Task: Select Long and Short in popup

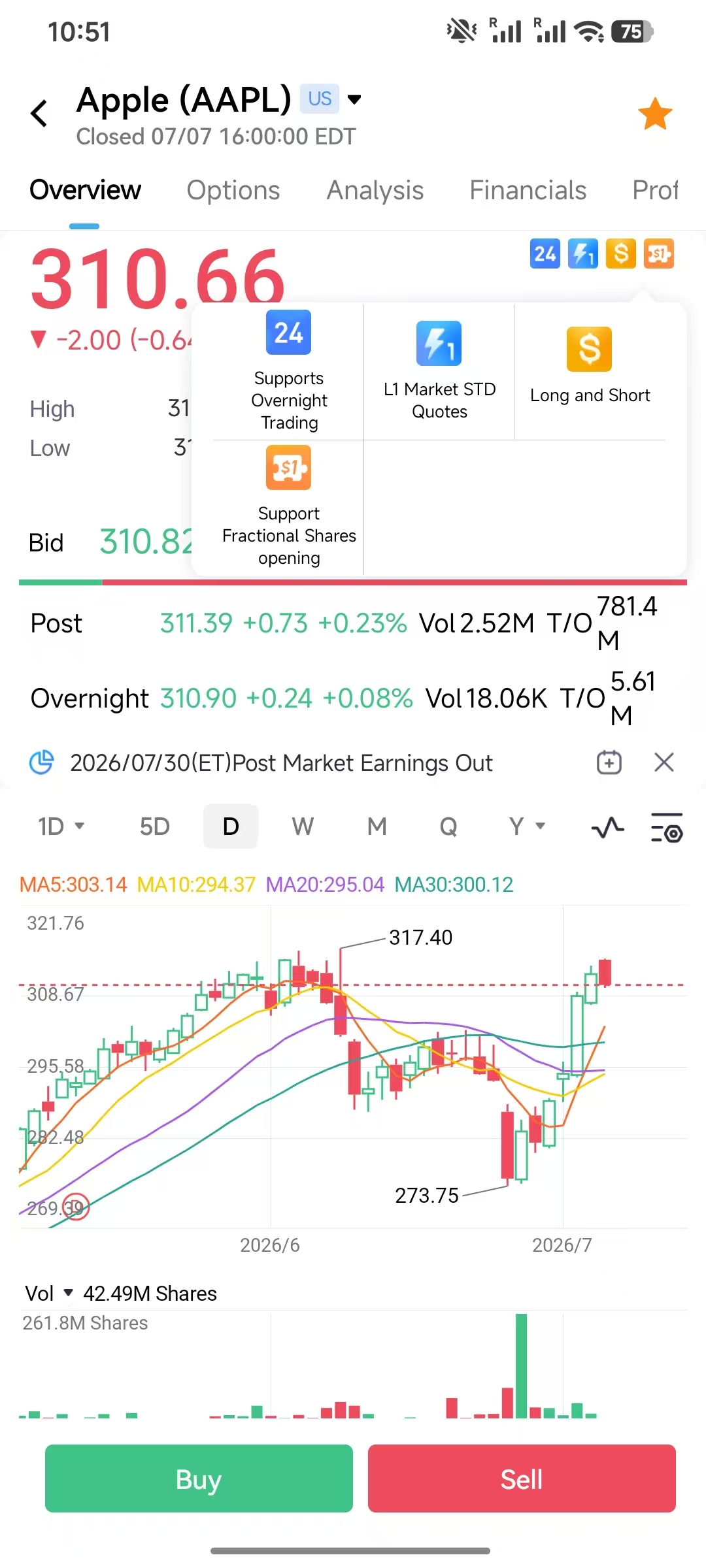Action: (x=590, y=371)
